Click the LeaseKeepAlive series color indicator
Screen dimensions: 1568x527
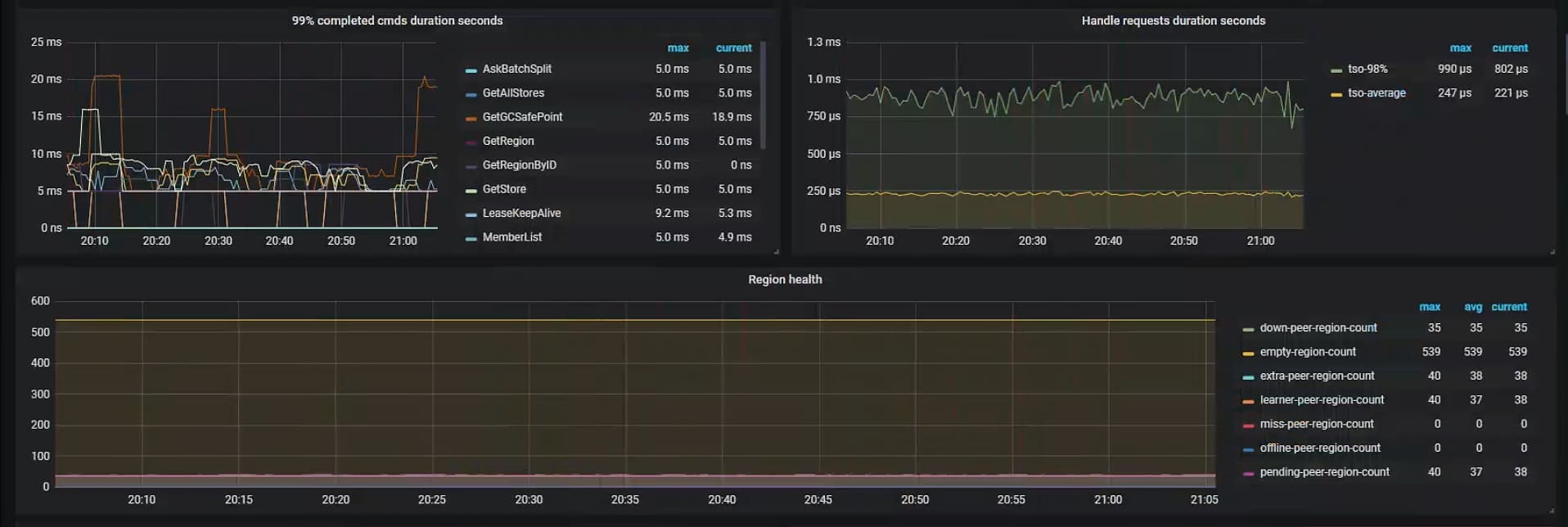(x=471, y=214)
